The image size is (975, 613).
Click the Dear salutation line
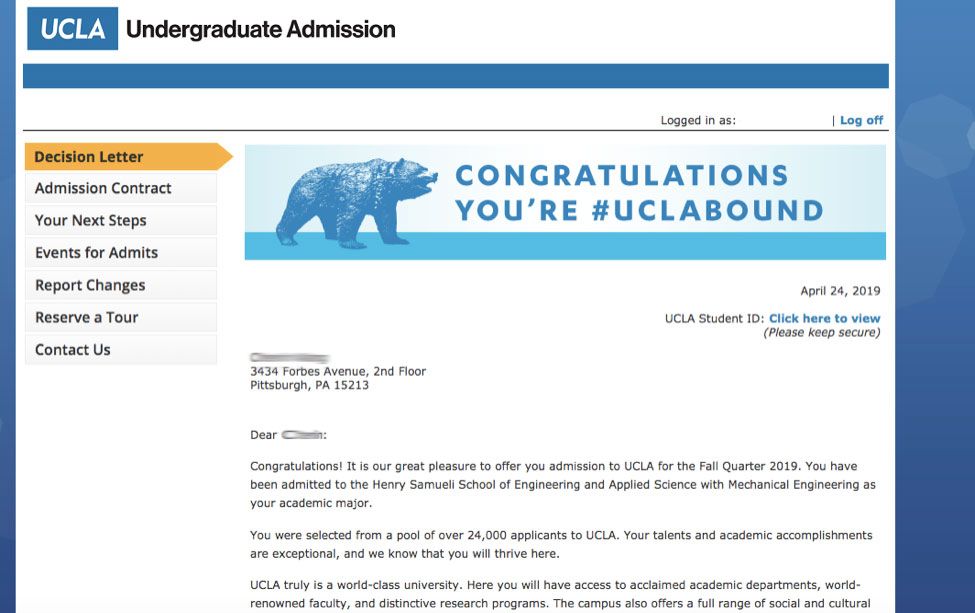(x=288, y=435)
